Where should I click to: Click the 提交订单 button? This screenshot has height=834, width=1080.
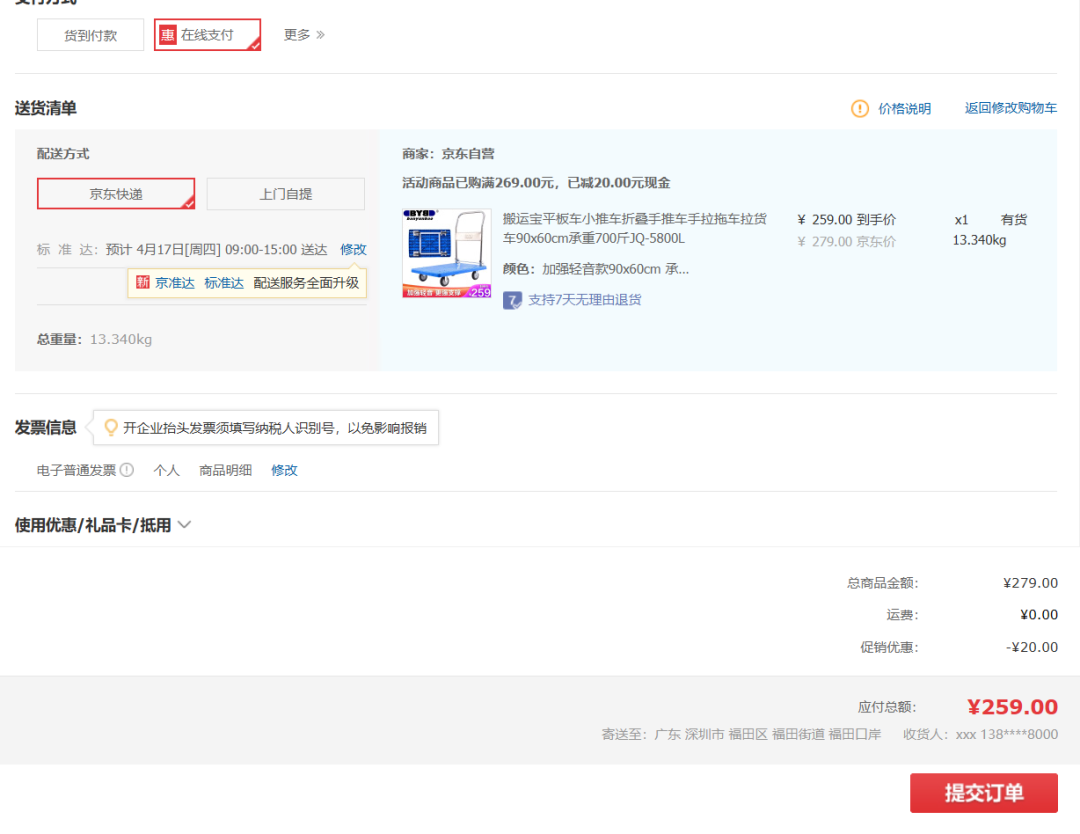984,793
